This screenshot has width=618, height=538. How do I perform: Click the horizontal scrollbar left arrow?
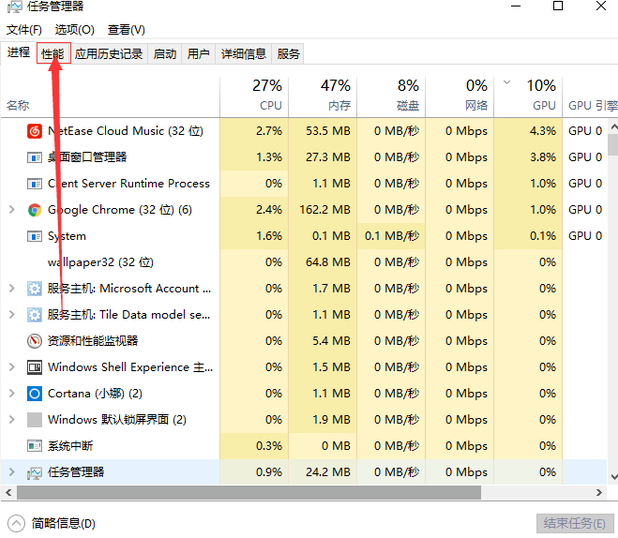[x=9, y=492]
